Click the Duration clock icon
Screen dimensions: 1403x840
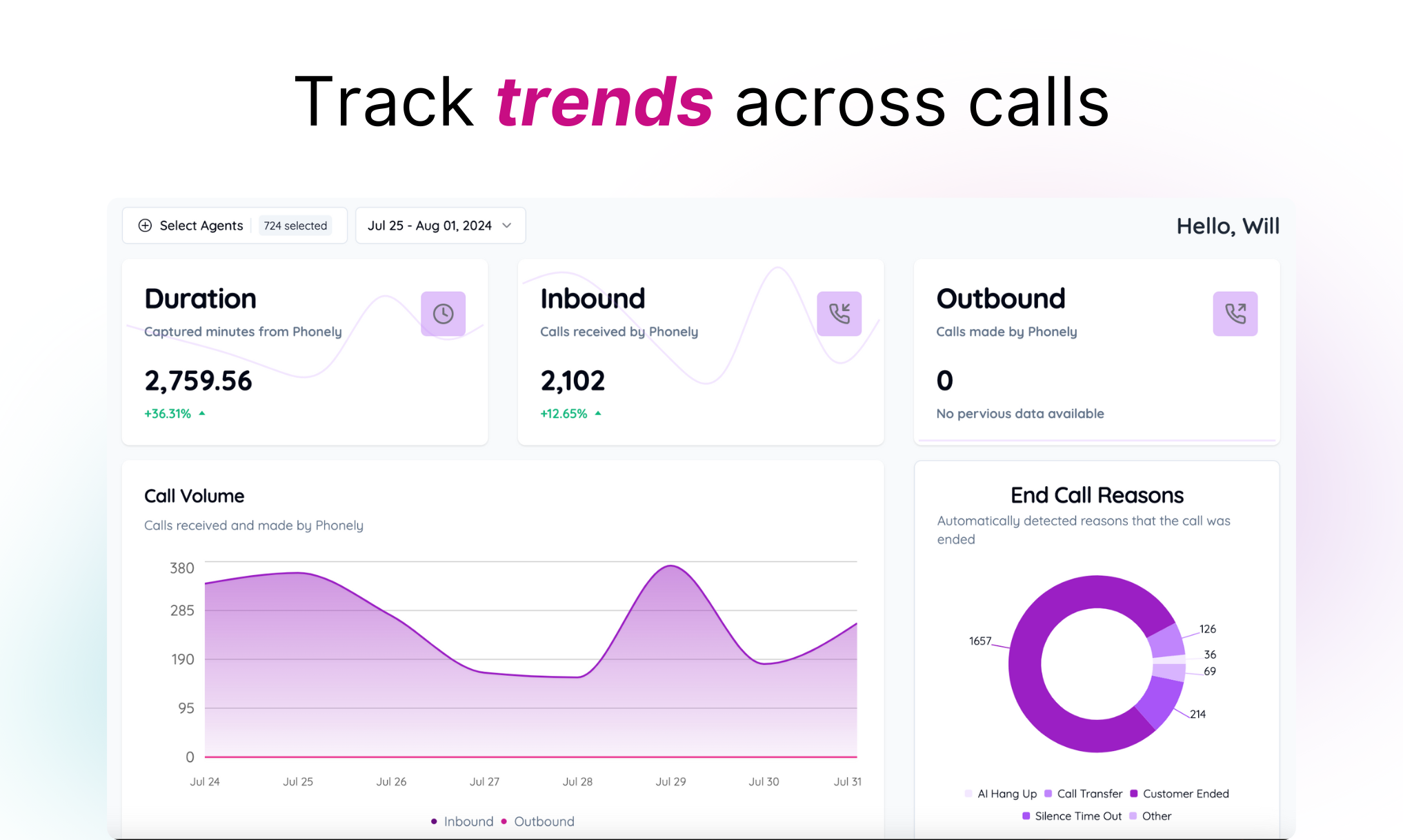coord(443,314)
